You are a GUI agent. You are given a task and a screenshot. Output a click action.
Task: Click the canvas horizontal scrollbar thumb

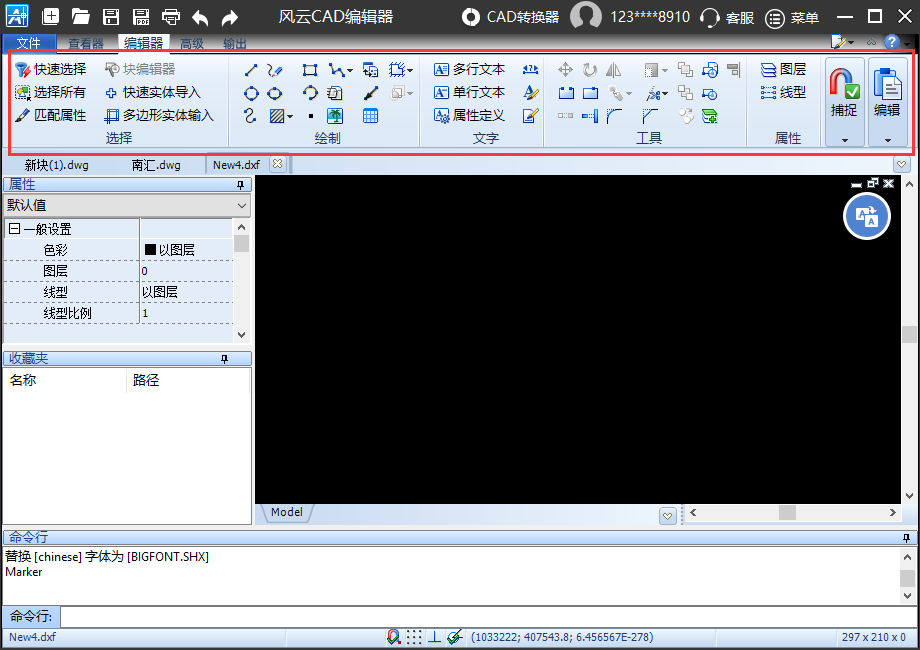coord(787,513)
